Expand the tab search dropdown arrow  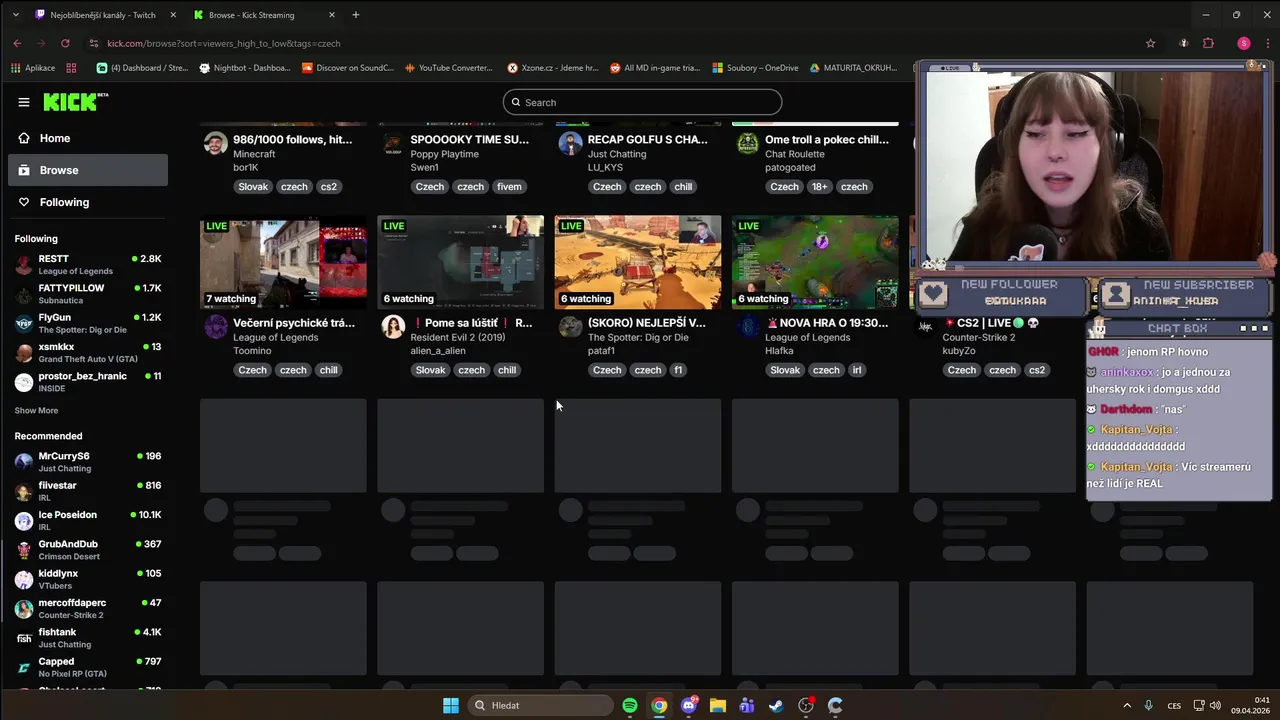pyautogui.click(x=15, y=15)
